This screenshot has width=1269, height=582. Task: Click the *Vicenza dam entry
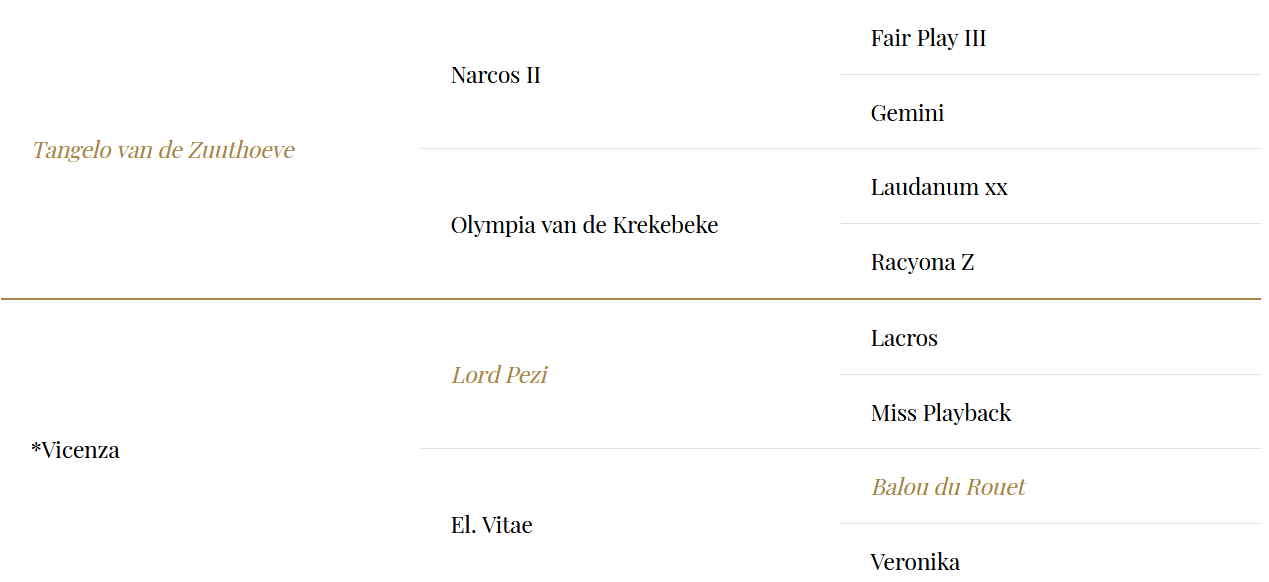[x=75, y=450]
